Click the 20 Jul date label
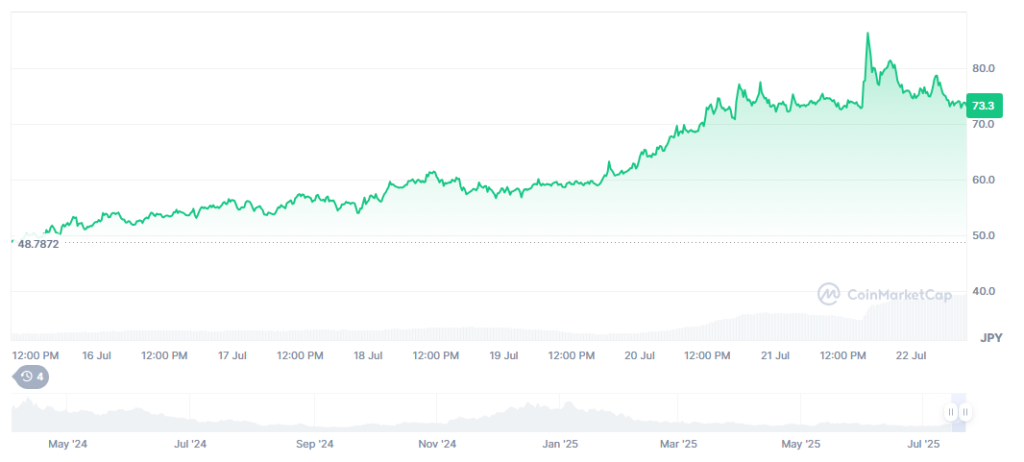 [x=640, y=355]
